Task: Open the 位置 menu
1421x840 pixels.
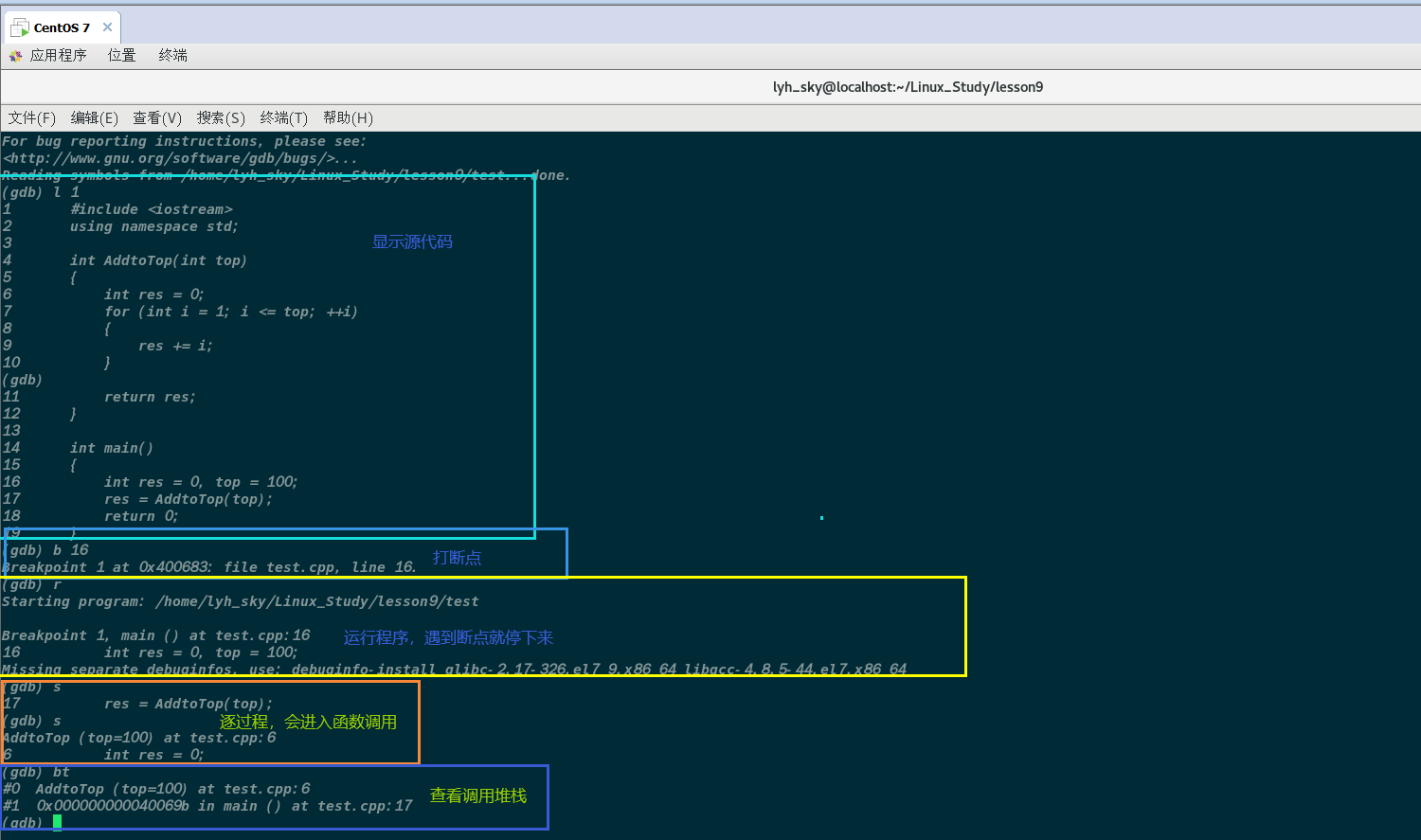Action: click(x=122, y=56)
